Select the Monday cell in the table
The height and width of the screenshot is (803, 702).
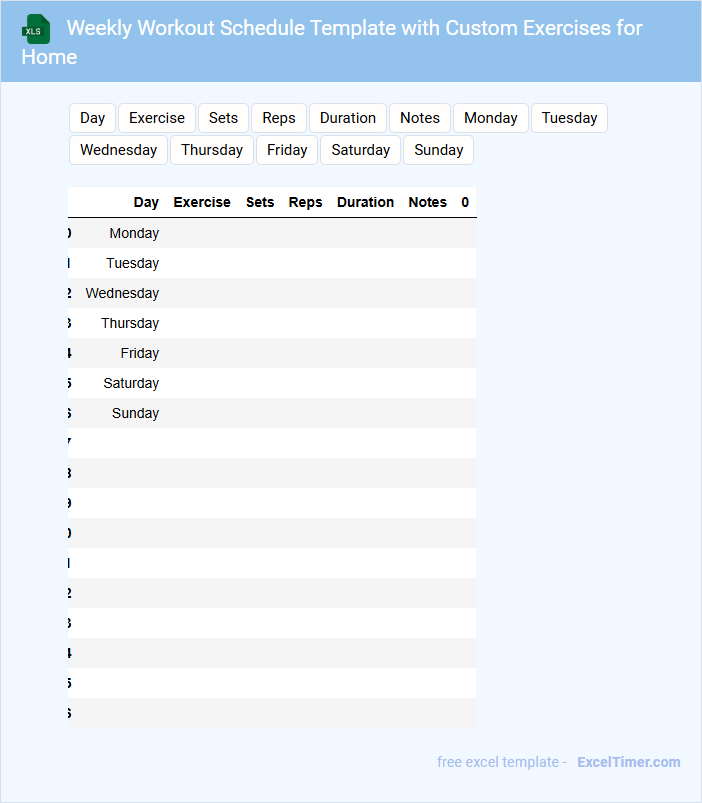tap(134, 234)
